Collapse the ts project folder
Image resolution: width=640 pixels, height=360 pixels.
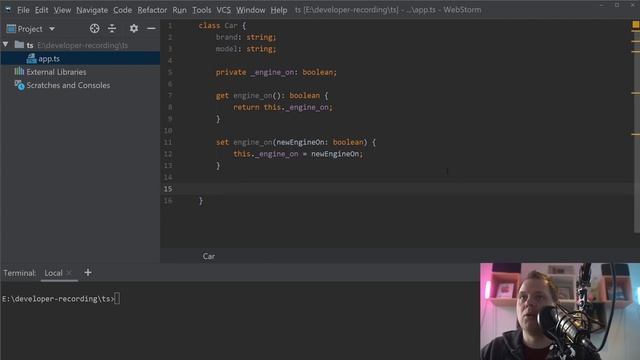pyautogui.click(x=6, y=44)
